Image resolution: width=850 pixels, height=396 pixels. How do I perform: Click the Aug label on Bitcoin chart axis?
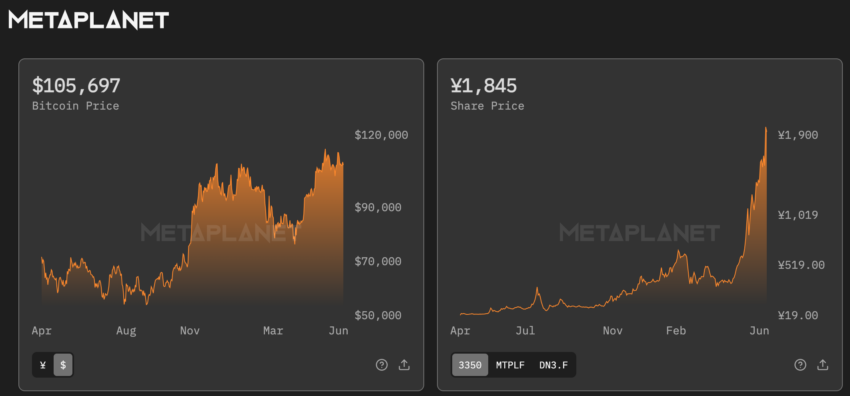pyautogui.click(x=126, y=330)
